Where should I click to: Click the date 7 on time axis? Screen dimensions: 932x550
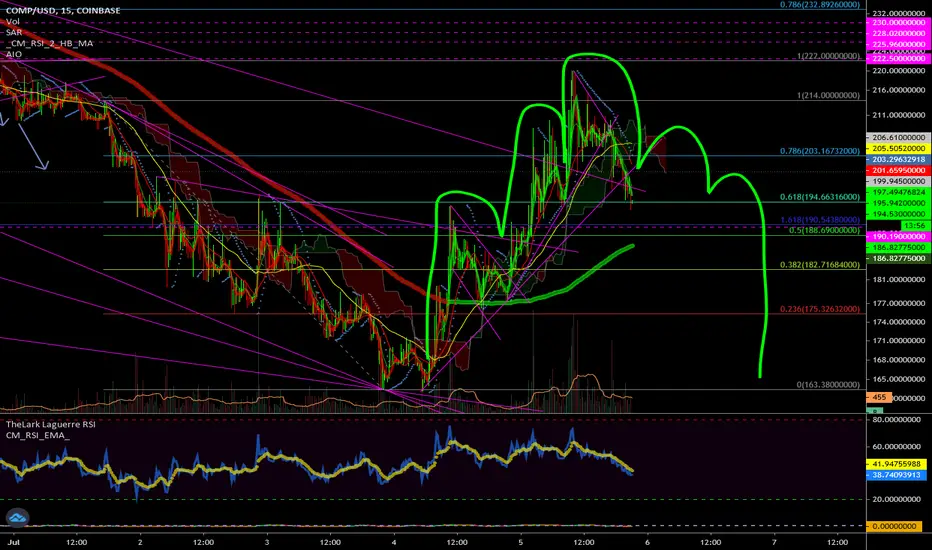coord(774,542)
